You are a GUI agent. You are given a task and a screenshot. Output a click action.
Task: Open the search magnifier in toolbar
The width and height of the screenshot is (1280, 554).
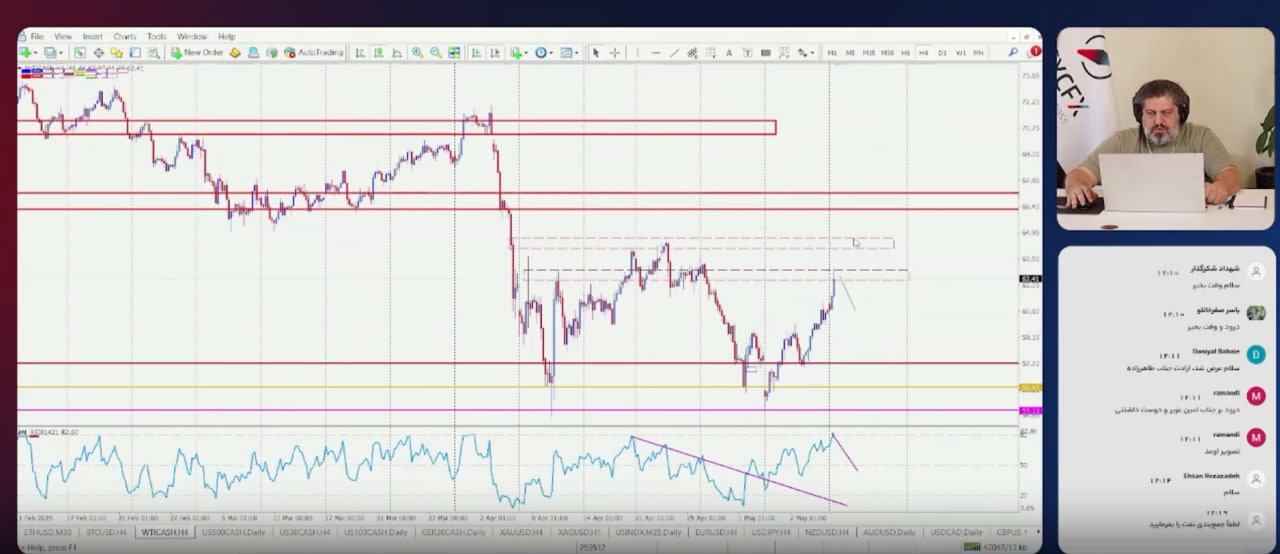[x=1013, y=52]
